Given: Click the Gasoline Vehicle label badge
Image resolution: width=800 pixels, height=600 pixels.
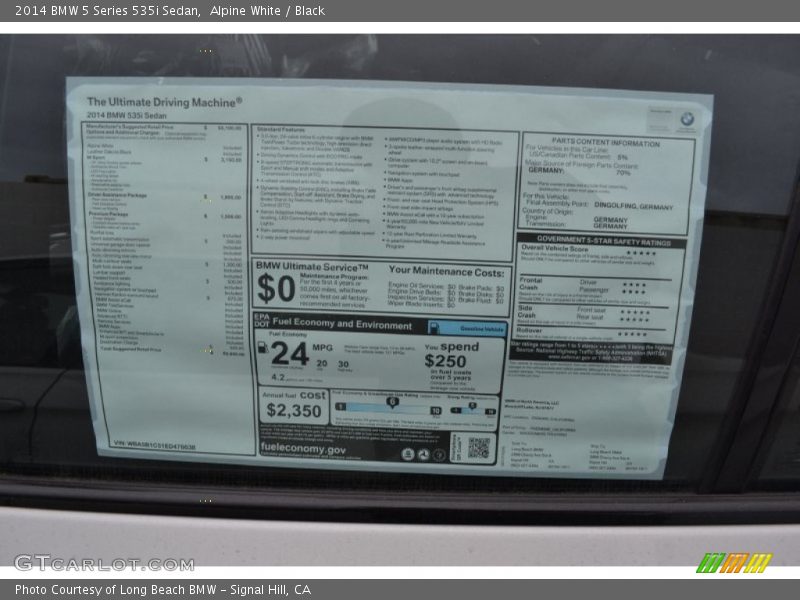Looking at the screenshot, I should tap(467, 328).
